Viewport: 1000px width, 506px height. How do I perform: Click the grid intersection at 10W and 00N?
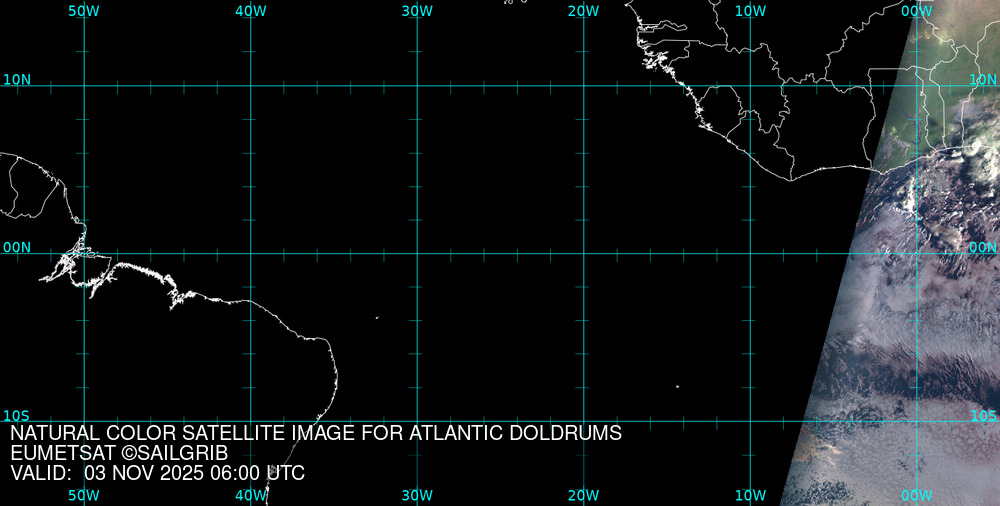coord(750,253)
